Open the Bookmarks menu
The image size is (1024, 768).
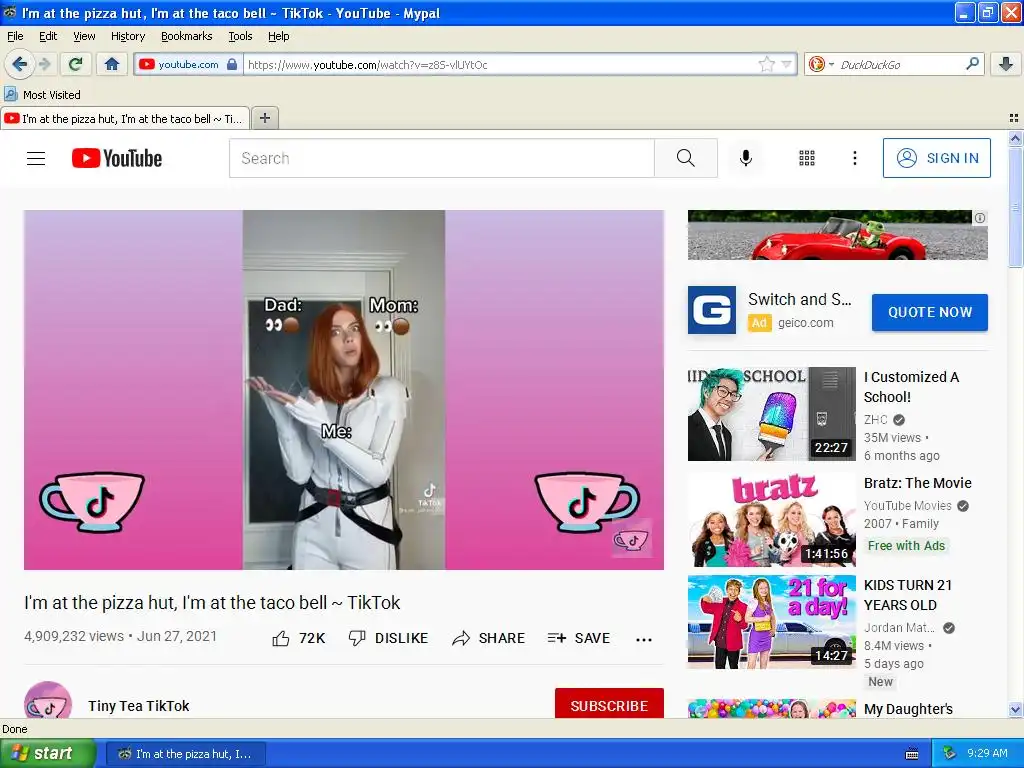pos(187,36)
